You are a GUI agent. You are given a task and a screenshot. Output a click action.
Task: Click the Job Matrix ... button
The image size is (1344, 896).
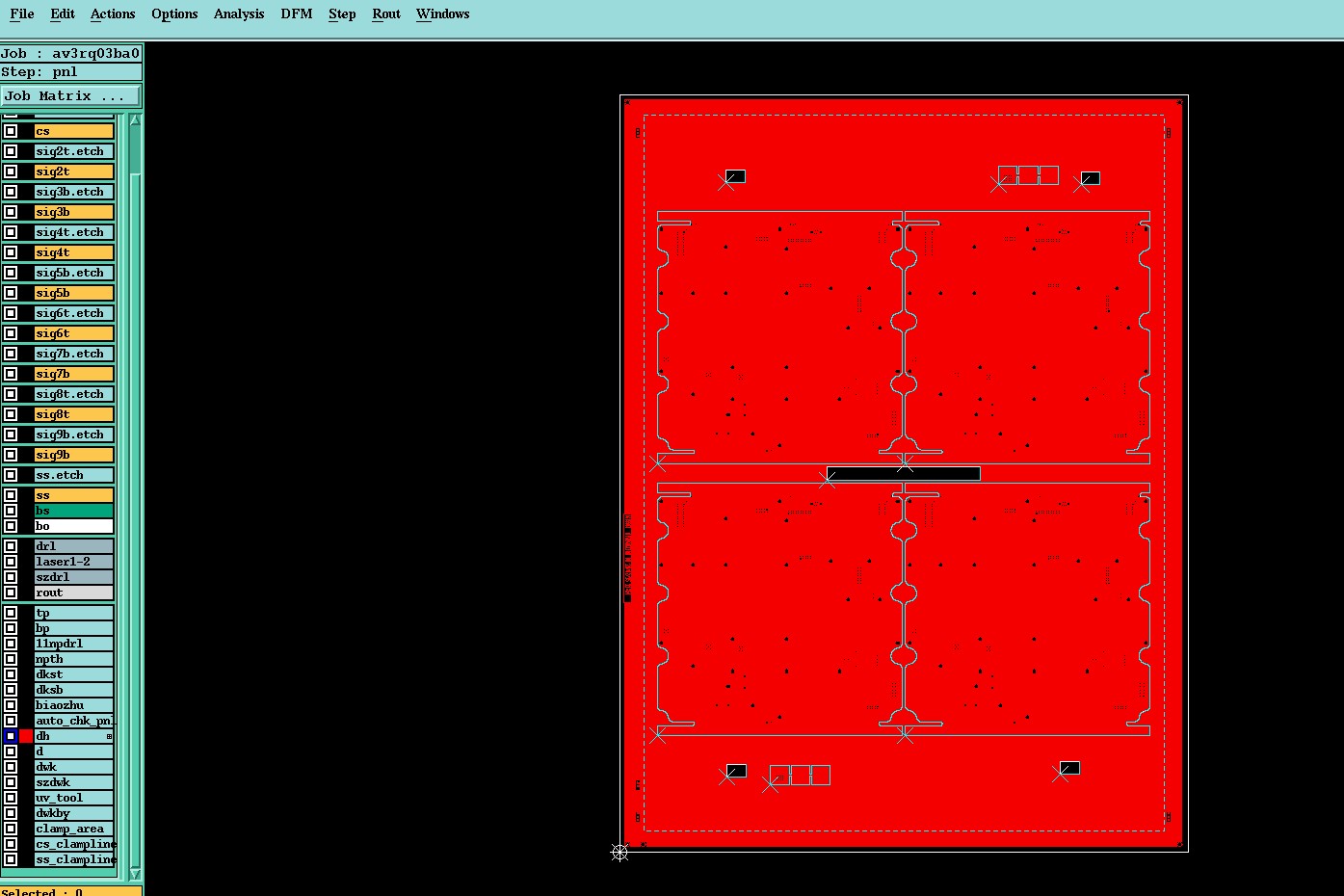70,95
